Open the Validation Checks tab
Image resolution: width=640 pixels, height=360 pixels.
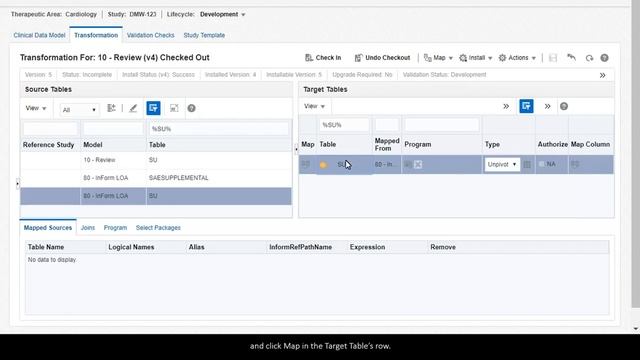coord(151,35)
